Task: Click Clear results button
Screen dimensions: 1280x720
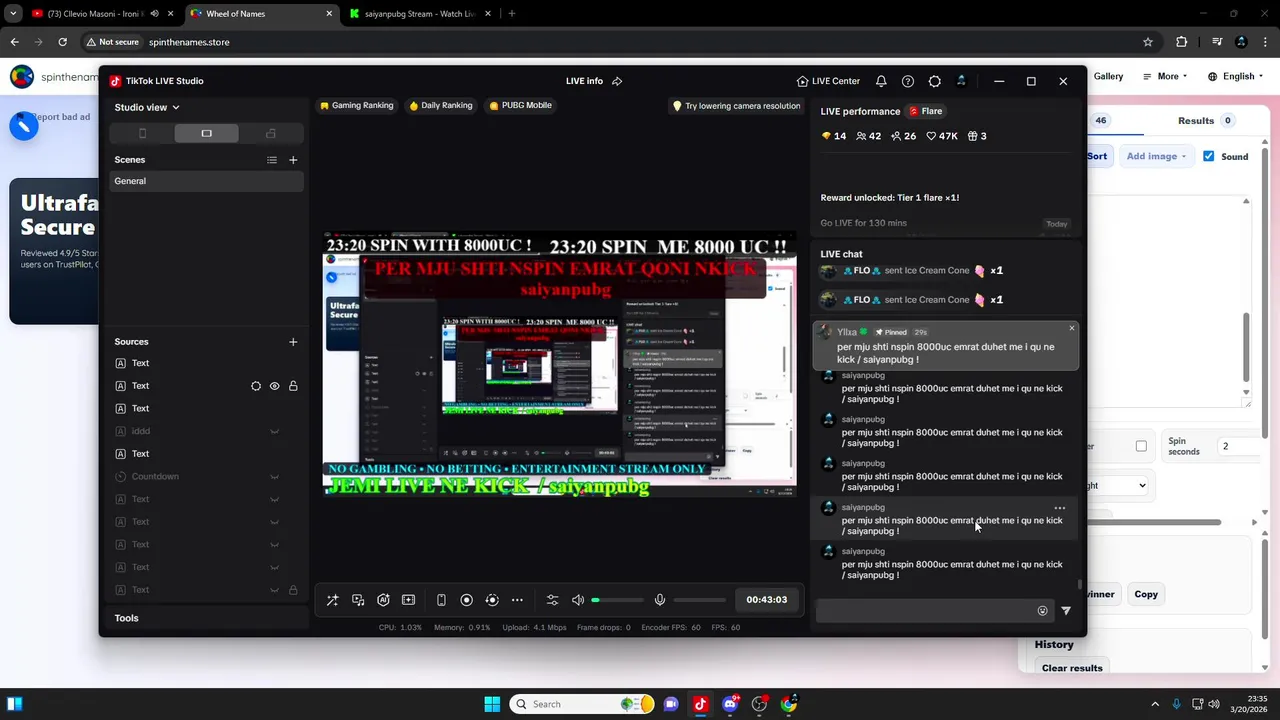Action: click(1072, 668)
